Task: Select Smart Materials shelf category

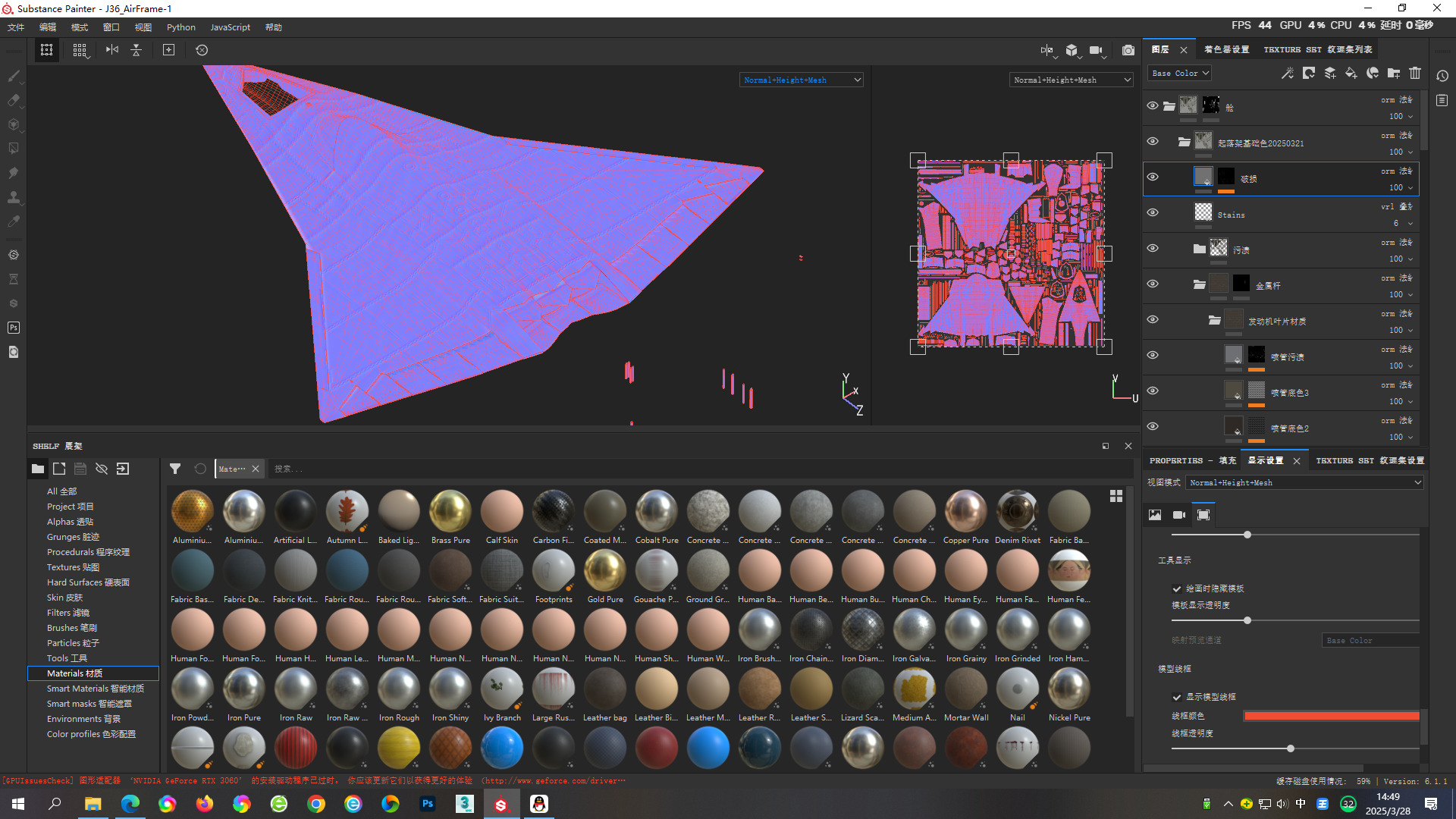Action: (95, 689)
